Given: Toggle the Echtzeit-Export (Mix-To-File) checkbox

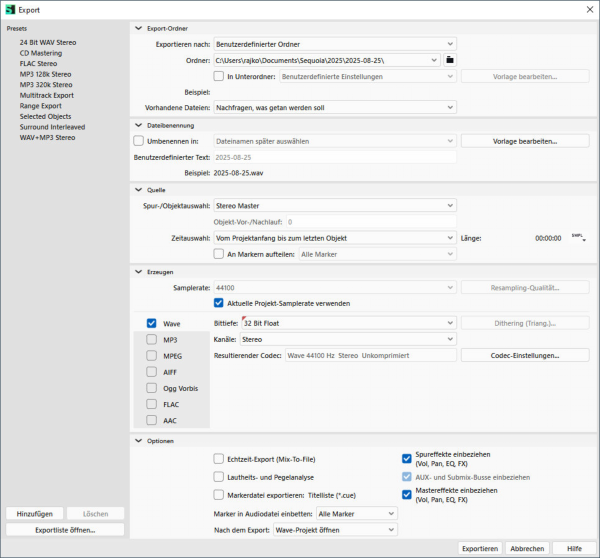Looking at the screenshot, I should click(219, 458).
